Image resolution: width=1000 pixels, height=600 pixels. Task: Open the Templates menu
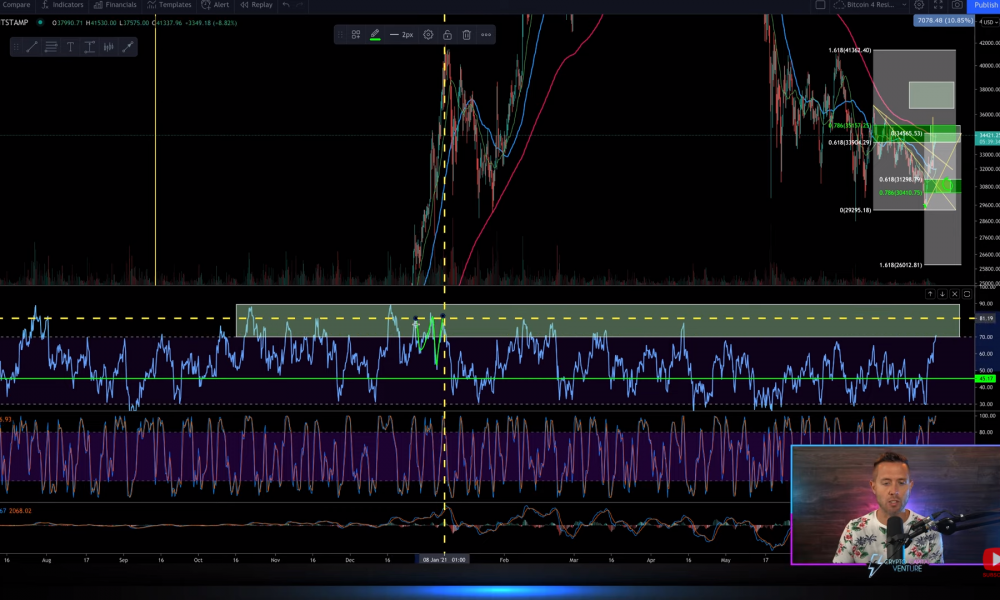[169, 4]
